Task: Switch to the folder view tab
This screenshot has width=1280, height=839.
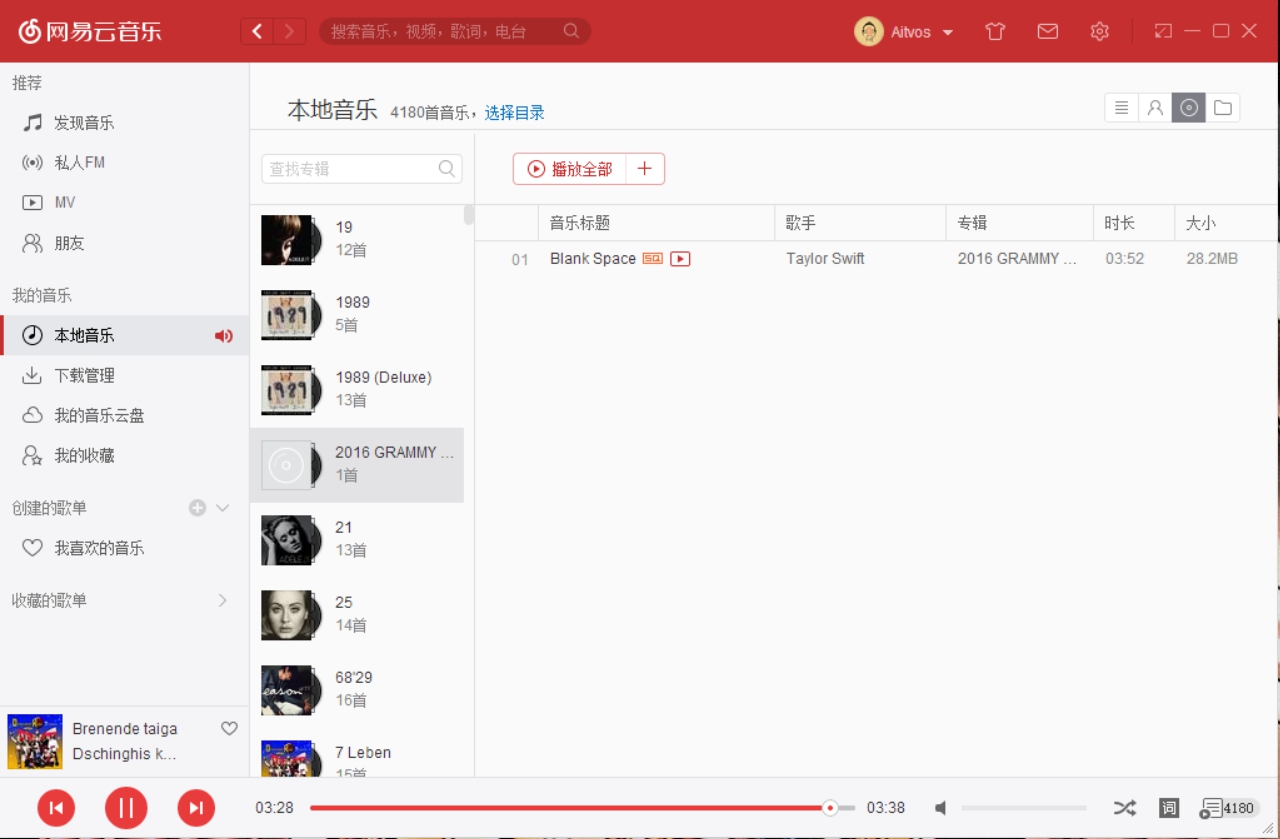Action: 1222,108
